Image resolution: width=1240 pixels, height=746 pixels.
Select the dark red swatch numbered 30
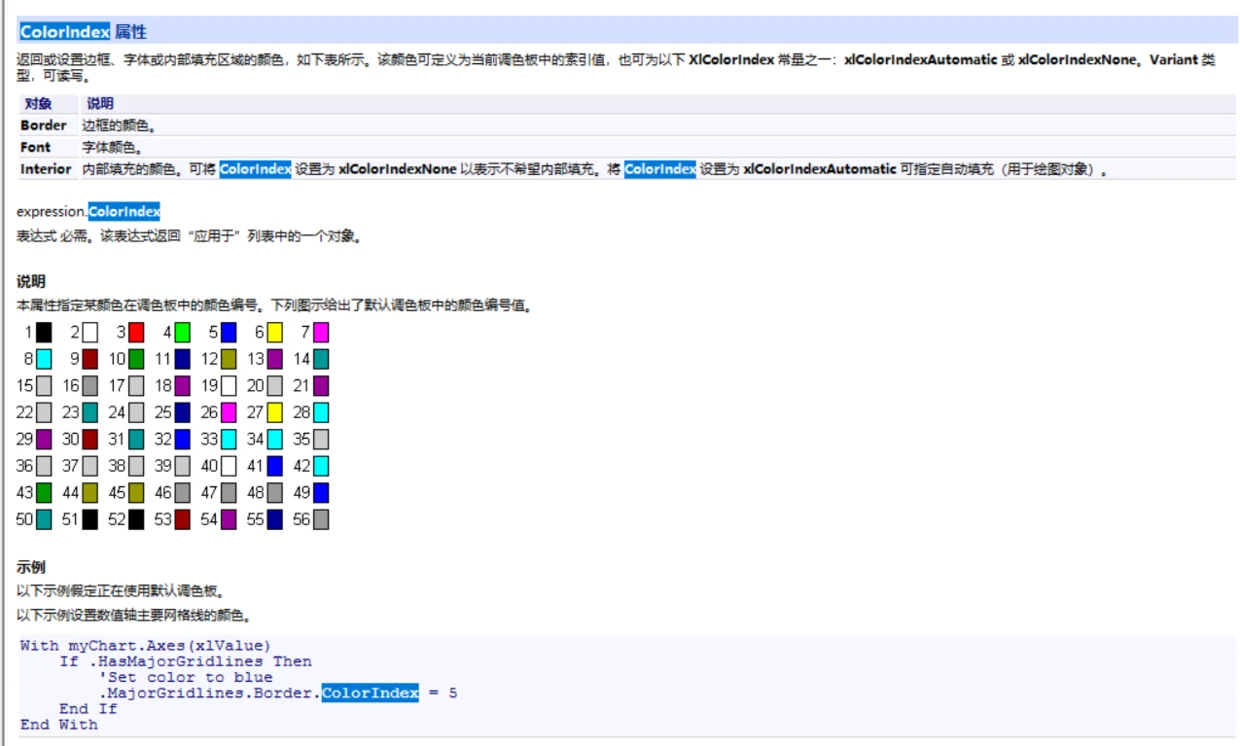(x=90, y=439)
